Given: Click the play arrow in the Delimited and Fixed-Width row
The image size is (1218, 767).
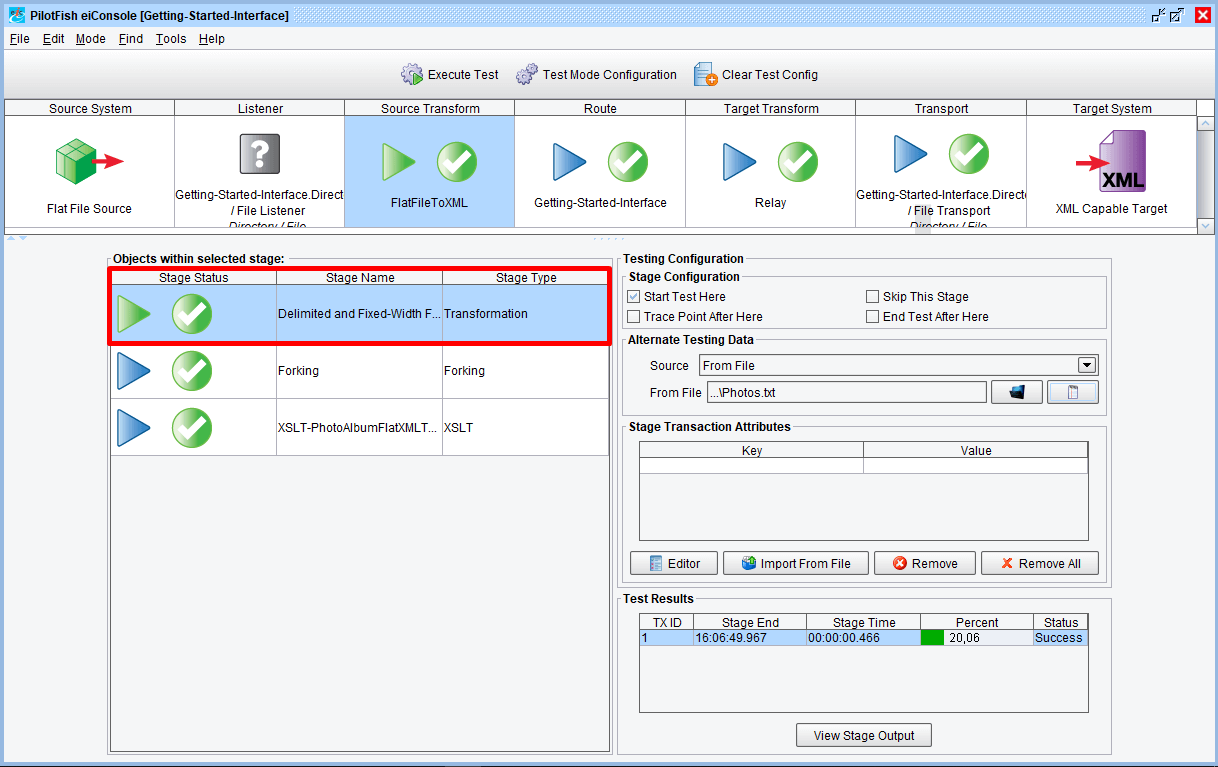Looking at the screenshot, I should pos(134,314).
